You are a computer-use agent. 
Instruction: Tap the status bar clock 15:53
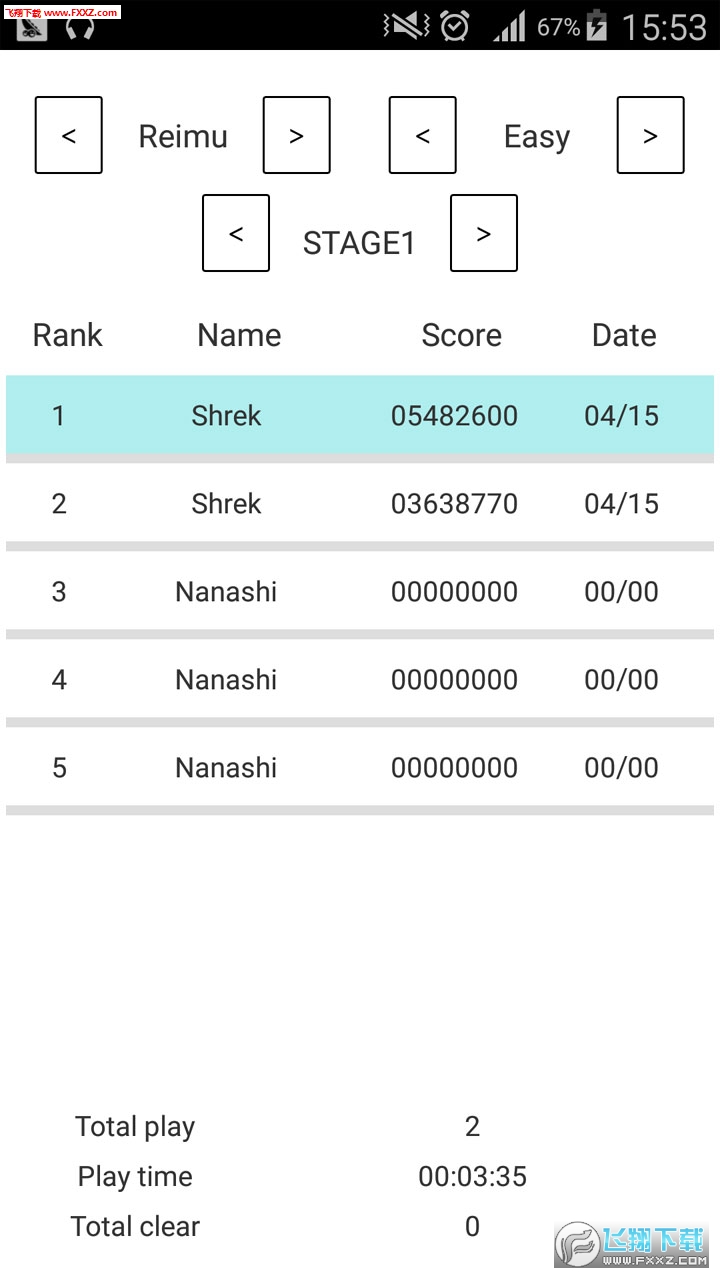664,27
